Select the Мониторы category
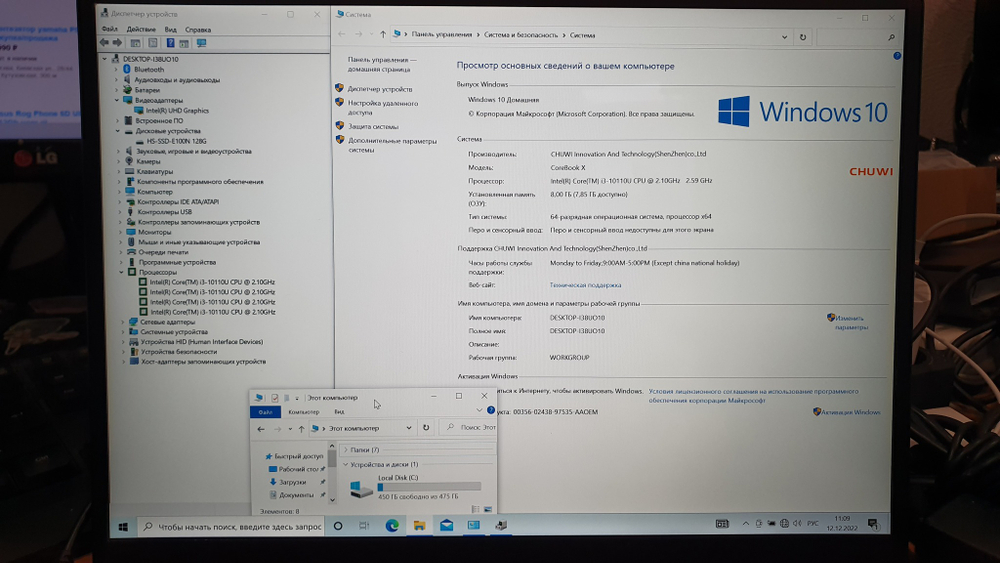Screen dimensions: 1000x563 pos(154,232)
